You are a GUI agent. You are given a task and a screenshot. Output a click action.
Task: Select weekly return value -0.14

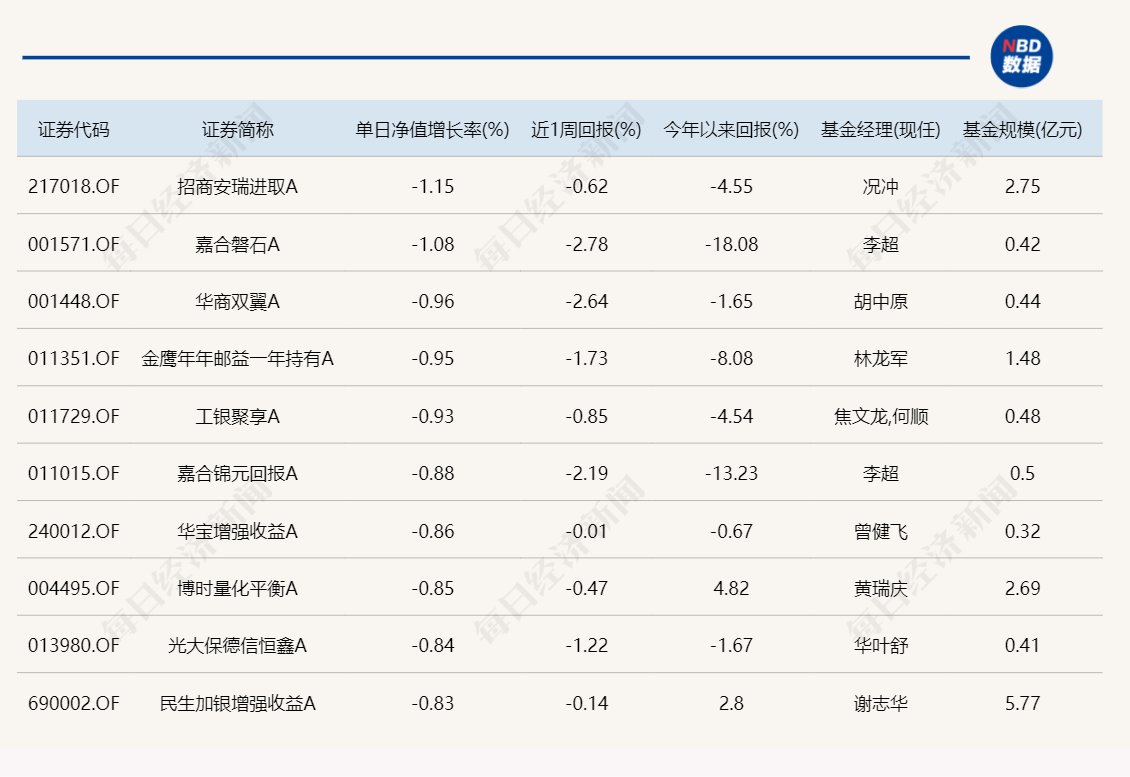586,703
